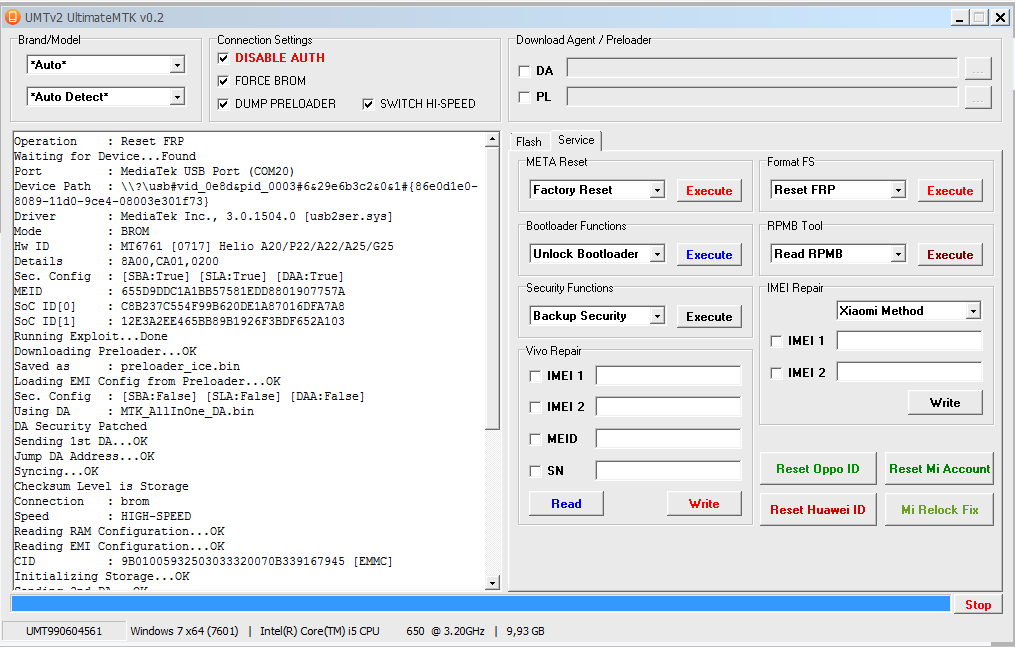The image size is (1015, 647).
Task: Click the UMTv2 app icon in title bar
Action: 13,17
